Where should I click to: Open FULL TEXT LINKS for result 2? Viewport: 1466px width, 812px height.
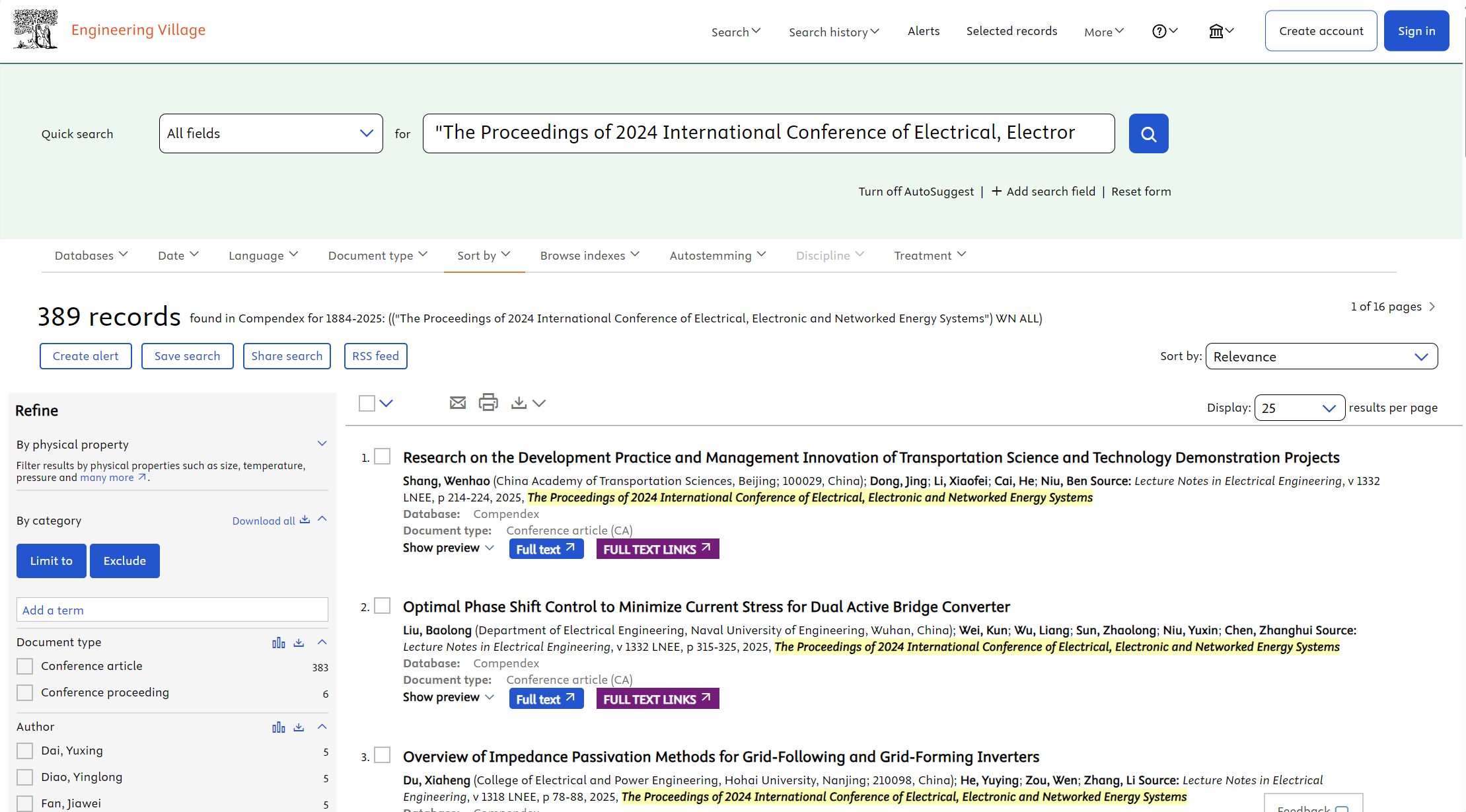point(657,699)
